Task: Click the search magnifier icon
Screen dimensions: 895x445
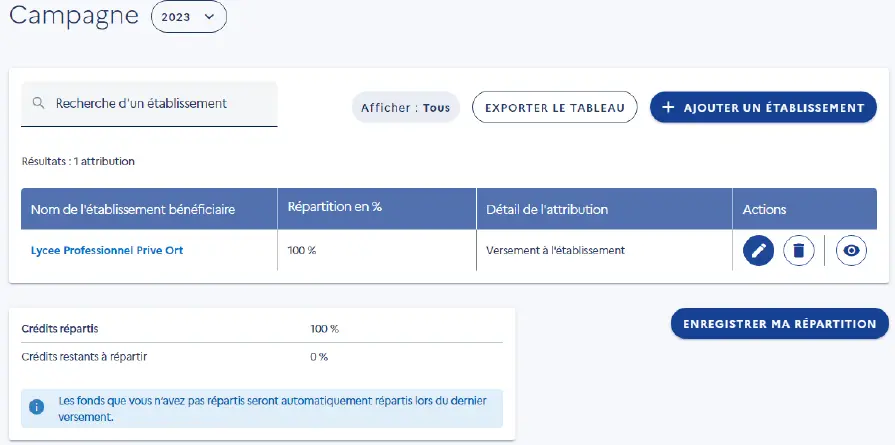Action: [x=38, y=103]
